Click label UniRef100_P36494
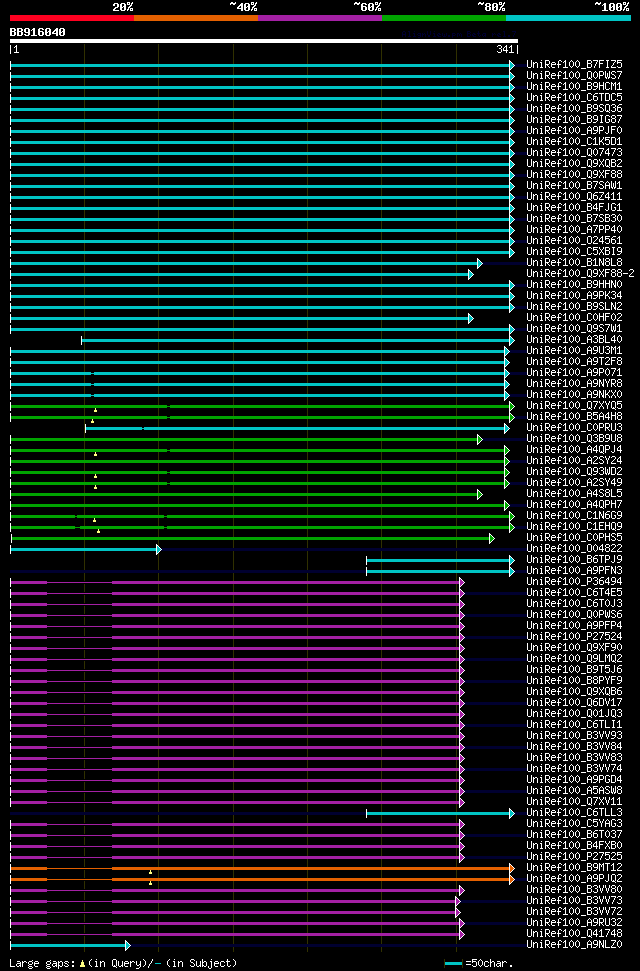640x971 pixels. pyautogui.click(x=574, y=581)
